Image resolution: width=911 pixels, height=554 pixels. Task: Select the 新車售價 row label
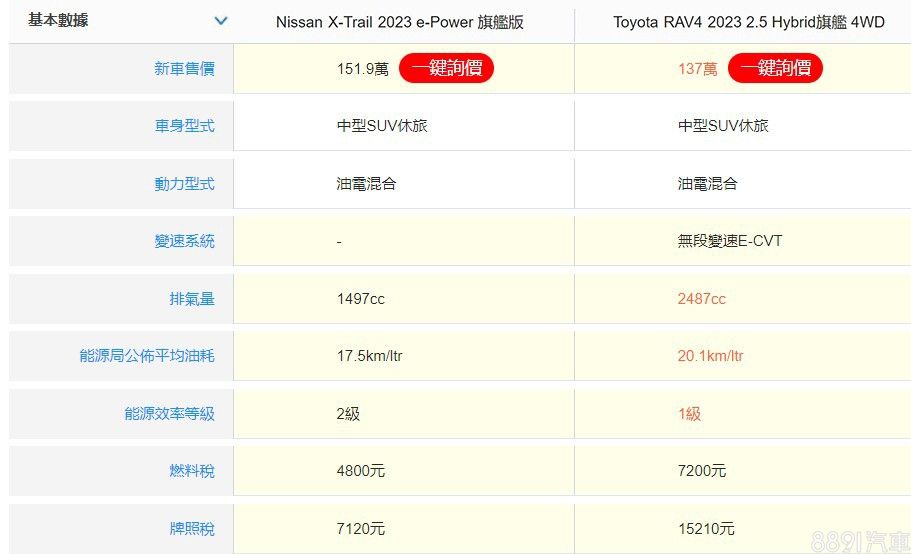tap(184, 69)
